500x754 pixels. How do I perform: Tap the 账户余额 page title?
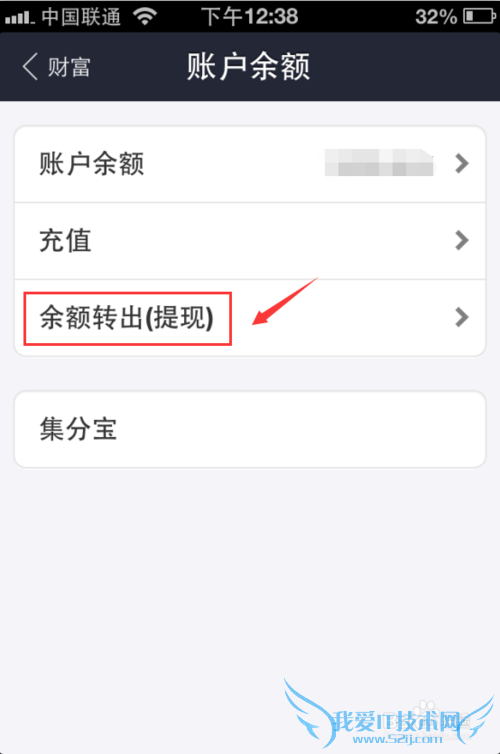pyautogui.click(x=248, y=66)
